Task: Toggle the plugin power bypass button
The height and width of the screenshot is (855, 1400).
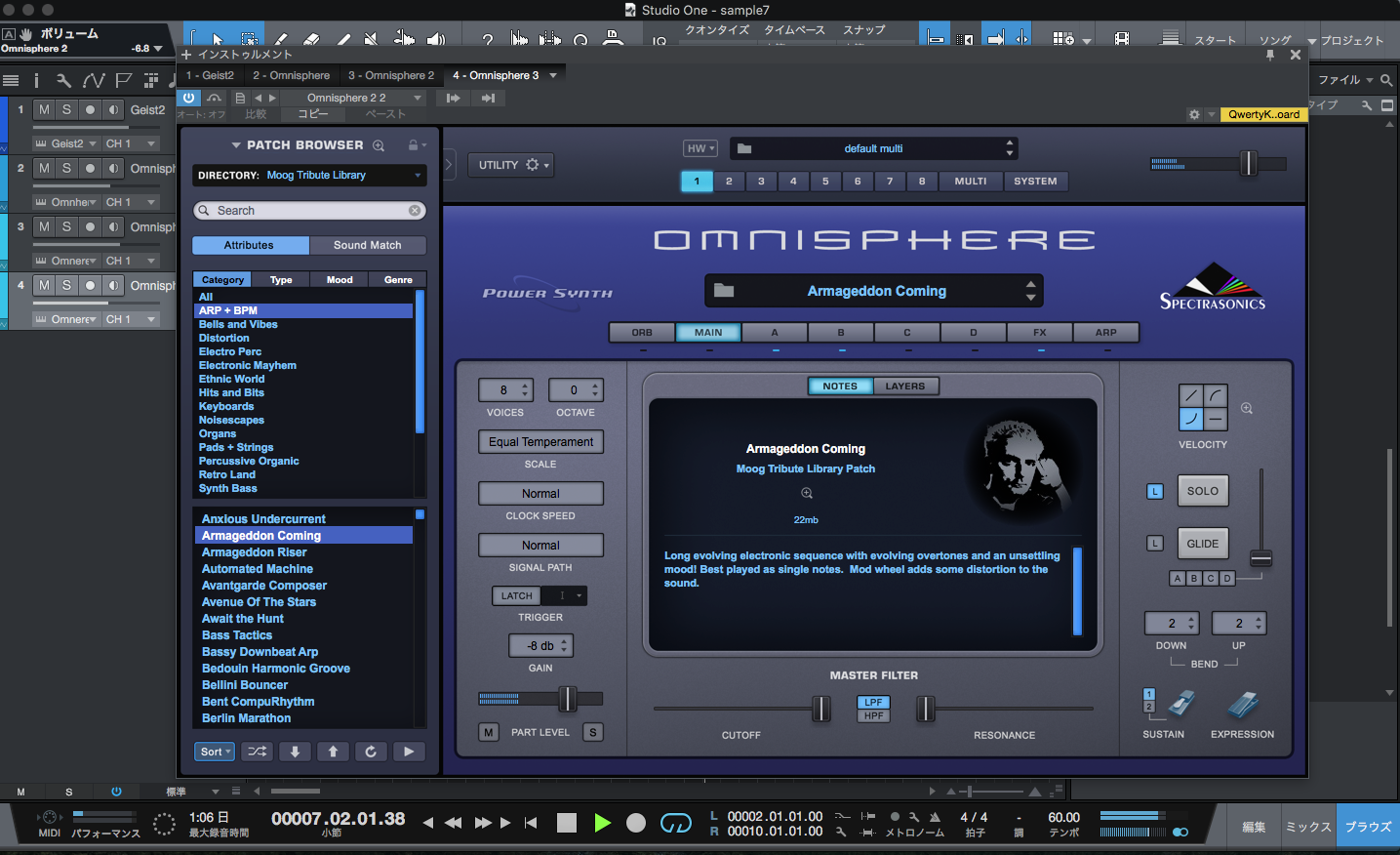Action: tap(189, 98)
